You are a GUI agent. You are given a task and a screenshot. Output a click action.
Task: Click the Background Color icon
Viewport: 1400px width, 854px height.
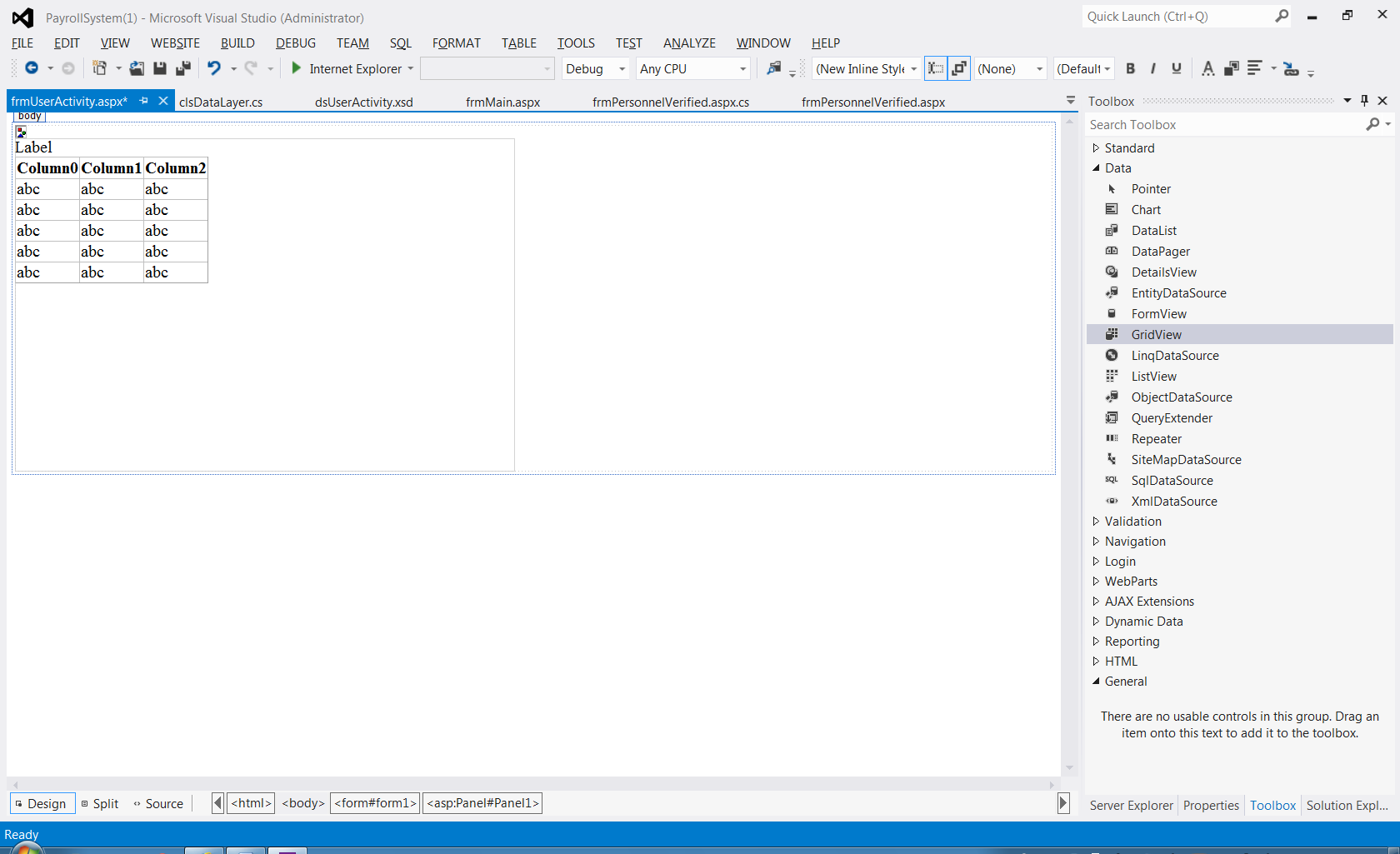[x=1231, y=68]
